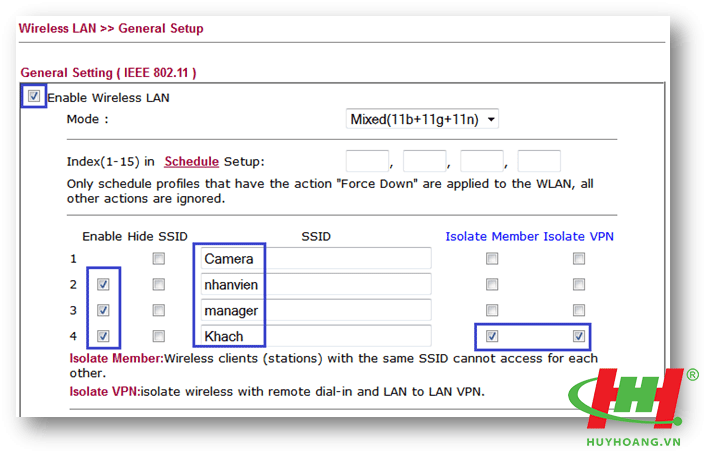The height and width of the screenshot is (453, 706).
Task: Click the Khach SSID text field
Action: [315, 336]
